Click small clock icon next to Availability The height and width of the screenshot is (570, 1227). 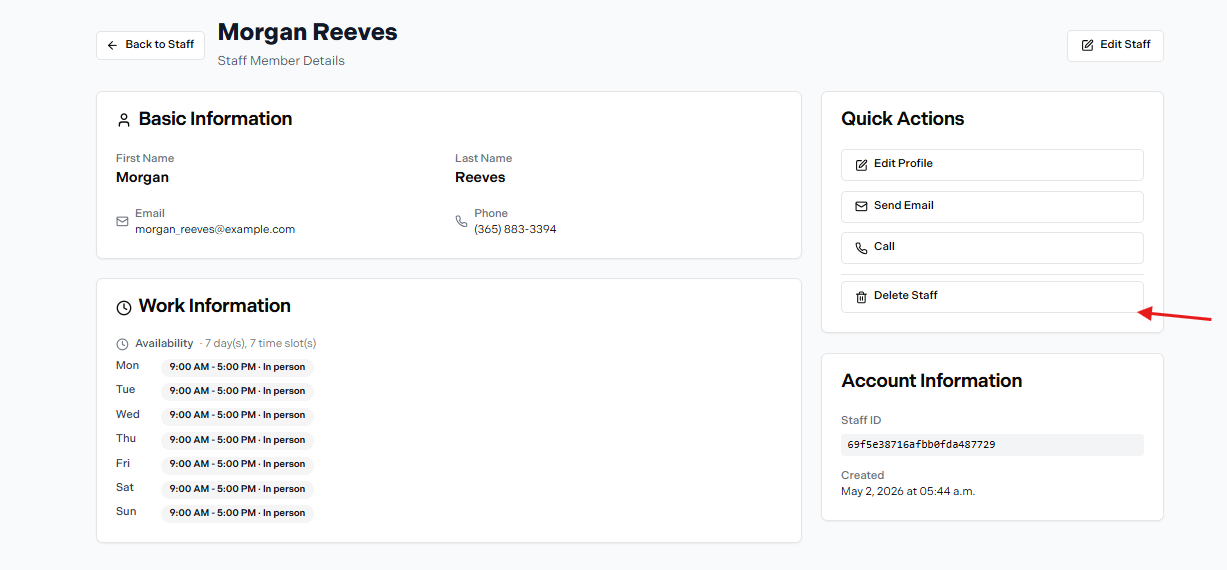122,344
